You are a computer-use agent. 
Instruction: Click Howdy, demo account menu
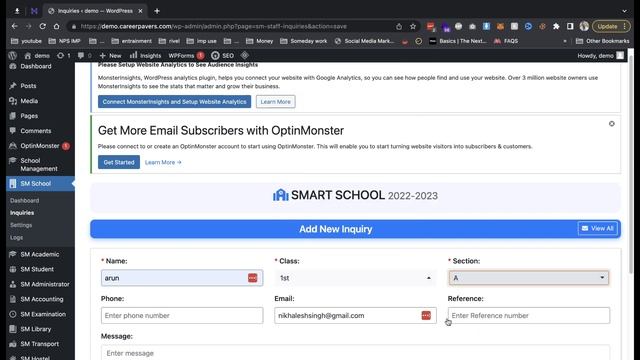pyautogui.click(x=600, y=56)
